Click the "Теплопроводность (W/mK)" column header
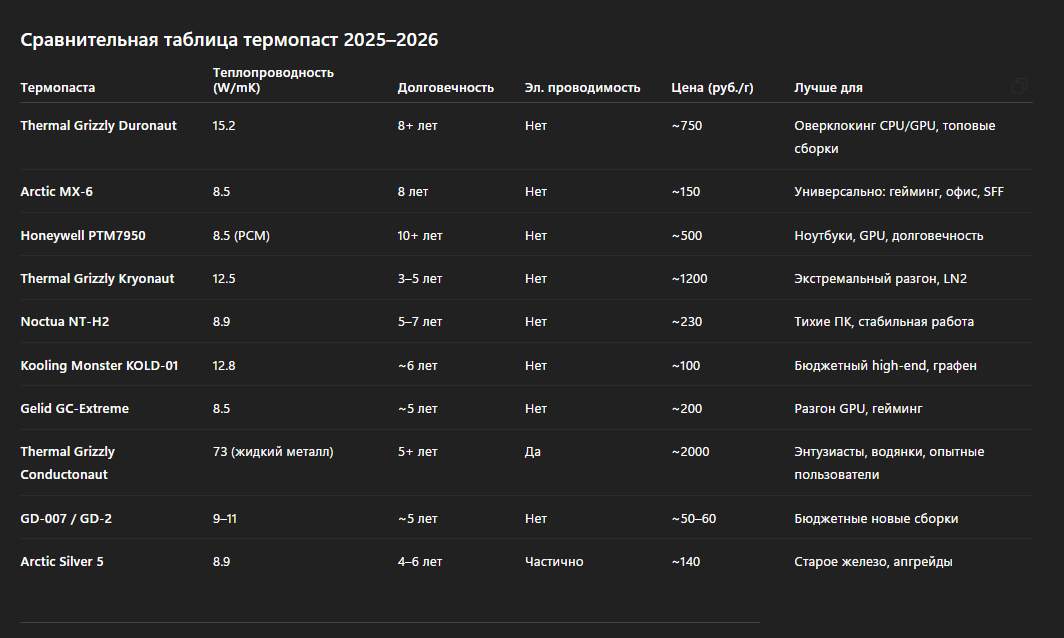 tap(273, 80)
